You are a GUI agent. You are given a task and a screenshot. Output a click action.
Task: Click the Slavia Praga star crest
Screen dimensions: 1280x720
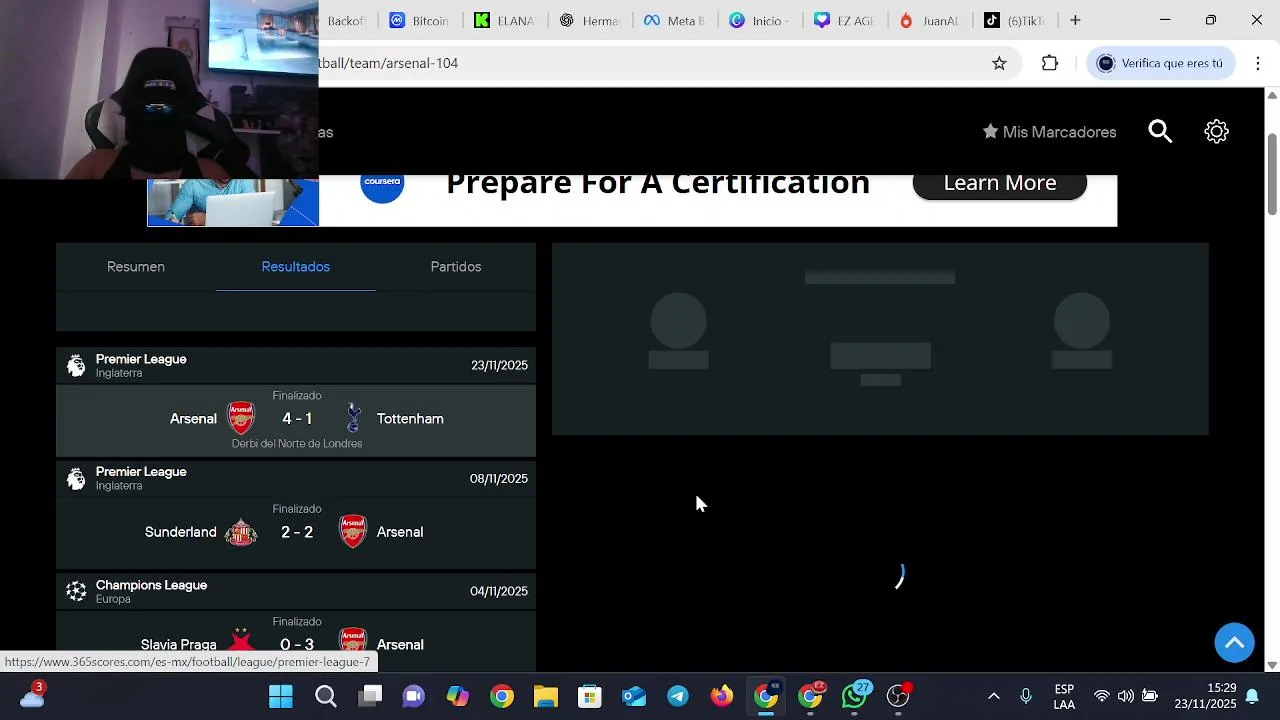click(x=241, y=640)
